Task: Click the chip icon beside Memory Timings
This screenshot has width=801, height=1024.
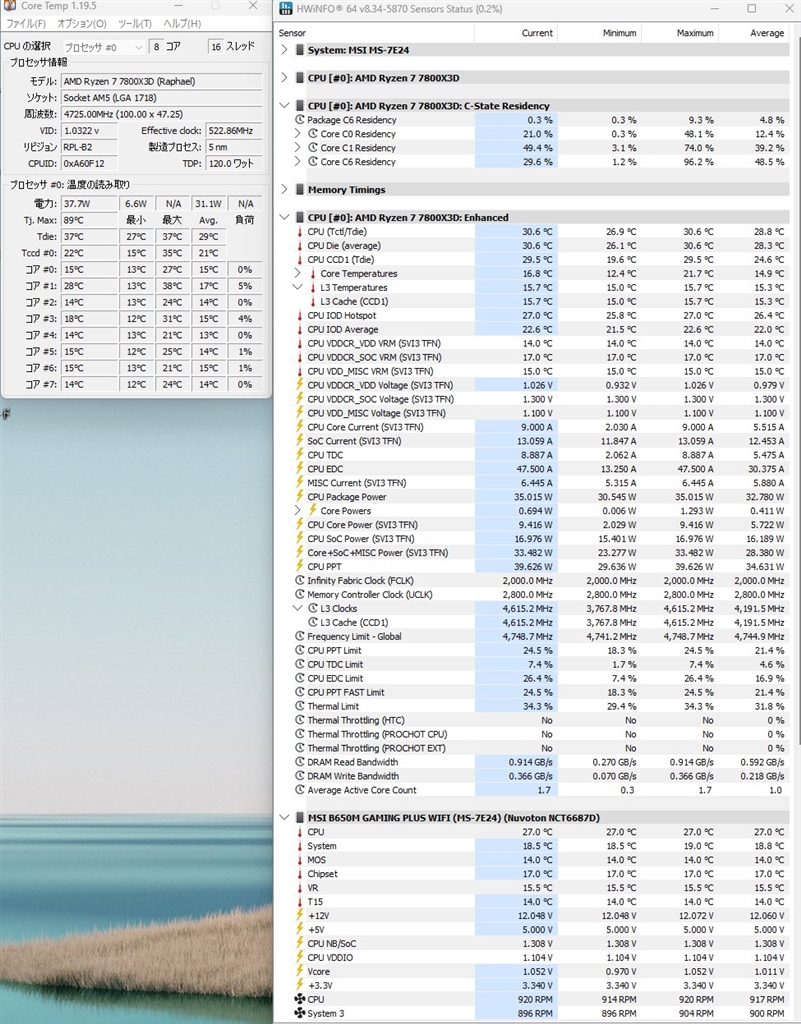Action: (300, 189)
